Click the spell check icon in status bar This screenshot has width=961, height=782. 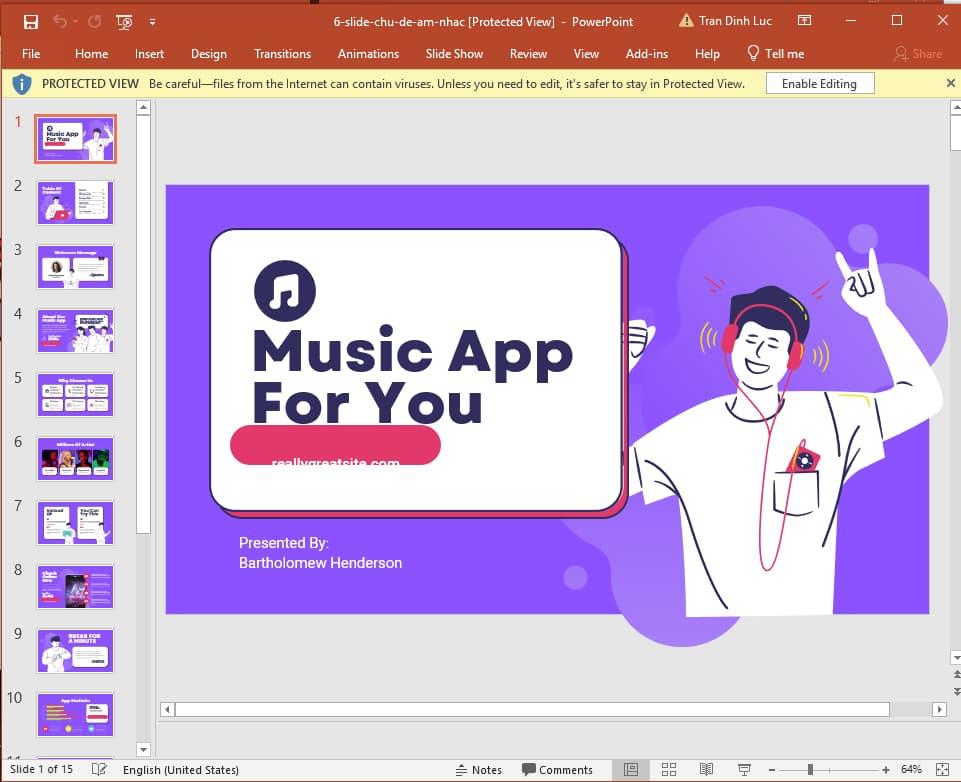coord(99,769)
